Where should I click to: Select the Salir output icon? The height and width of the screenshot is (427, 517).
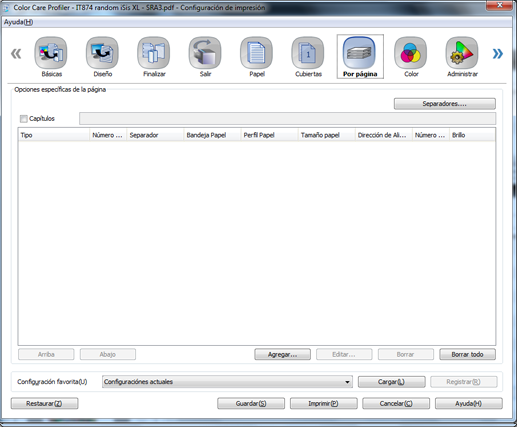pos(205,53)
